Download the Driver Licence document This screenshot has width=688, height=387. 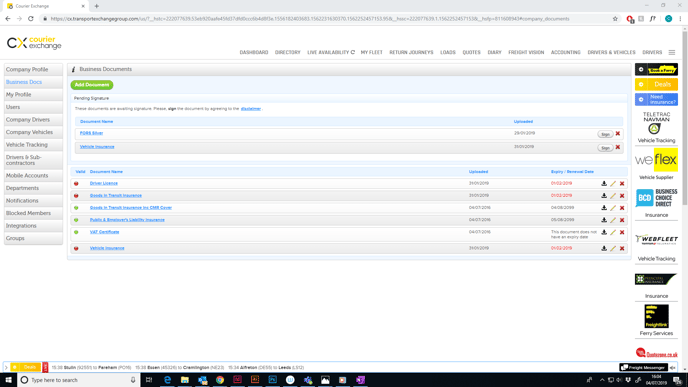pyautogui.click(x=604, y=183)
